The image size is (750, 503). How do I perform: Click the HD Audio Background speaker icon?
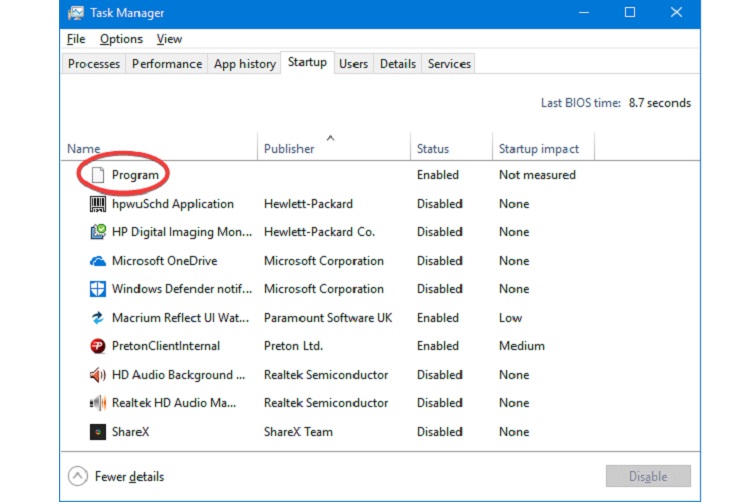click(x=98, y=375)
